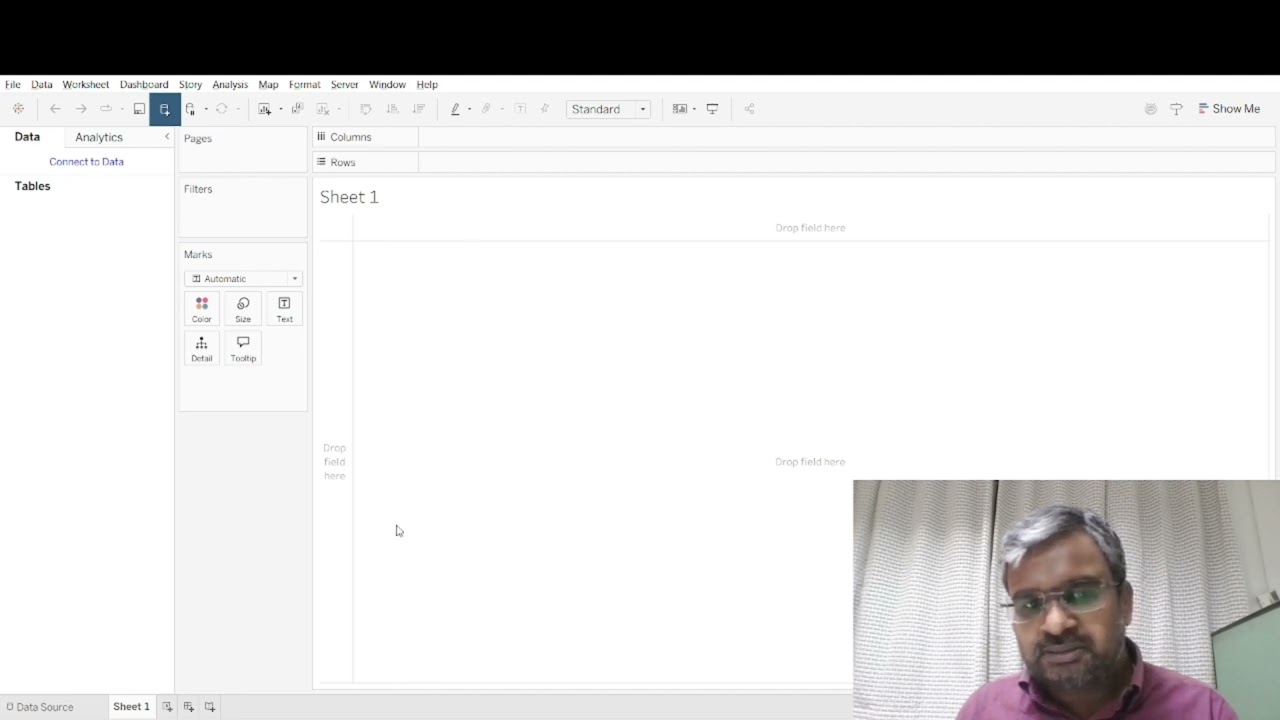
Task: Click New Worksheet icon next to Sheet 1
Action: pyautogui.click(x=167, y=707)
